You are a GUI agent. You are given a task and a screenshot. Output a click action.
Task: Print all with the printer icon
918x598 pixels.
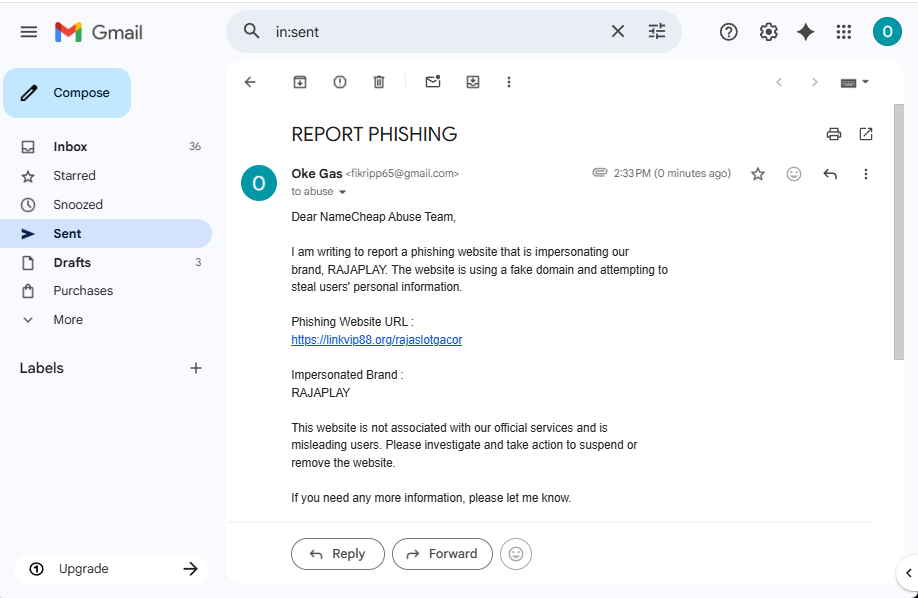(x=834, y=134)
